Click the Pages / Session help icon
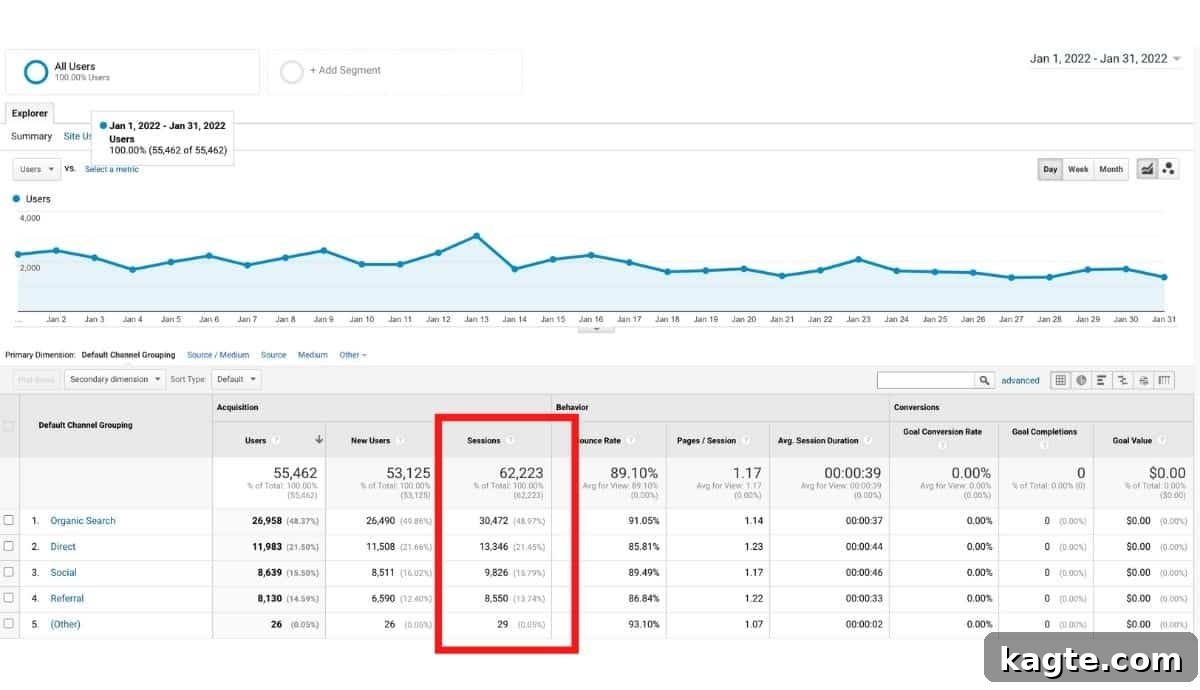The height and width of the screenshot is (690, 1200). (746, 440)
